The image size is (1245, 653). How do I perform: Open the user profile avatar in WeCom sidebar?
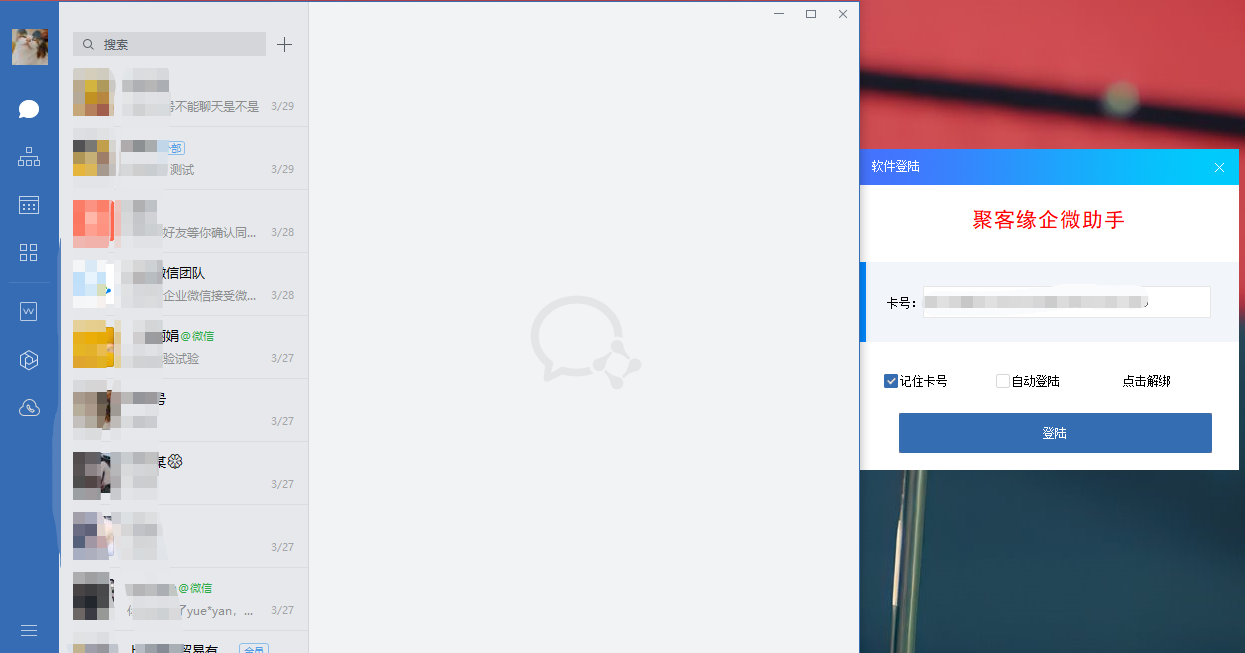point(30,47)
